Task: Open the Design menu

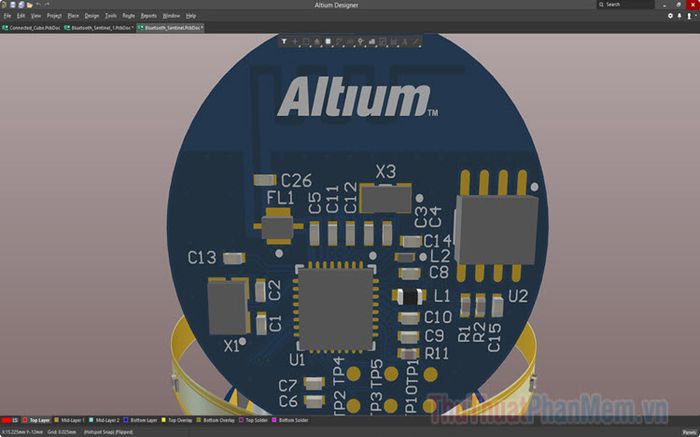Action: coord(92,16)
